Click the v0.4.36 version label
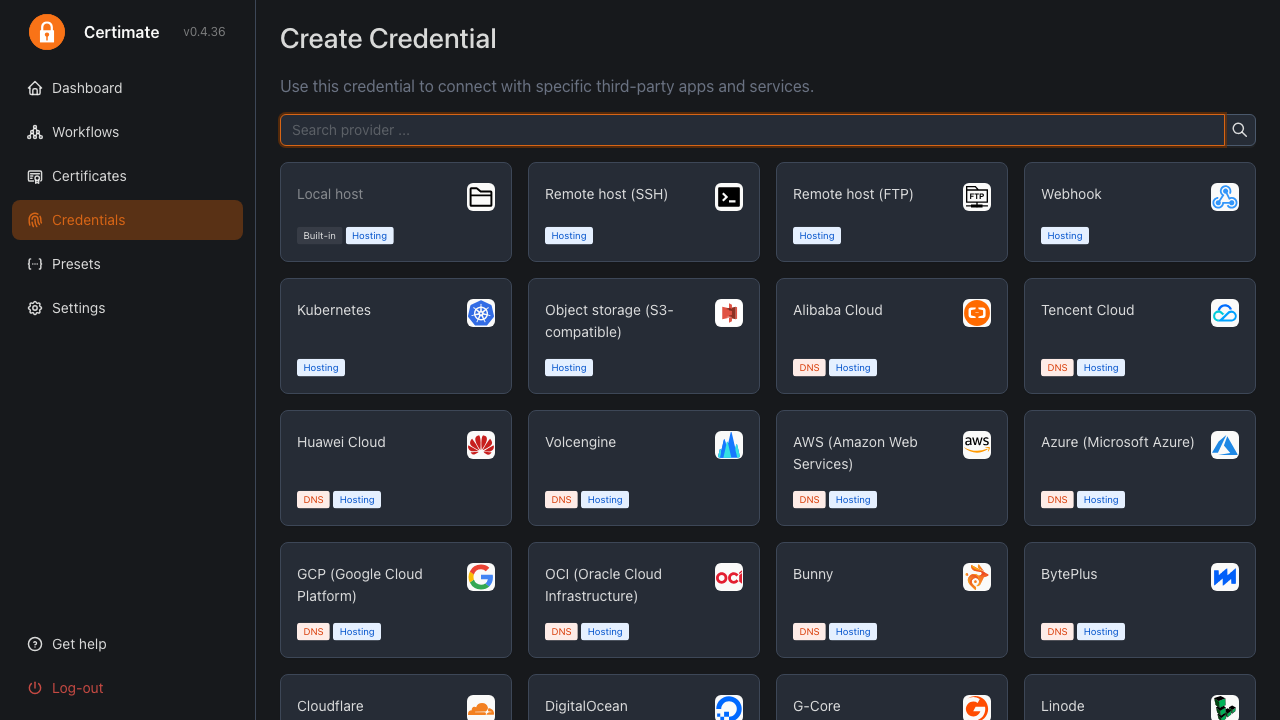 pyautogui.click(x=204, y=32)
